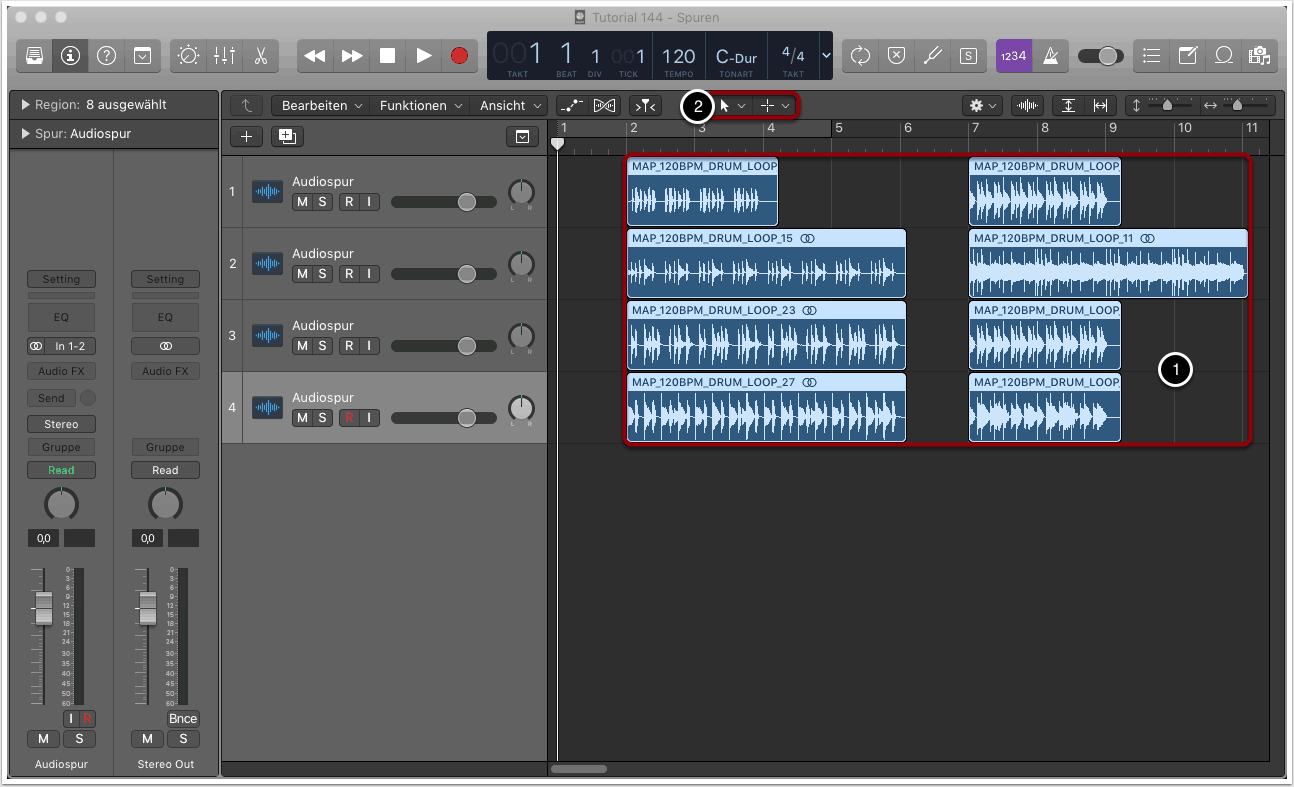Open the Bearbeiten menu
This screenshot has width=1294, height=787.
click(x=320, y=105)
